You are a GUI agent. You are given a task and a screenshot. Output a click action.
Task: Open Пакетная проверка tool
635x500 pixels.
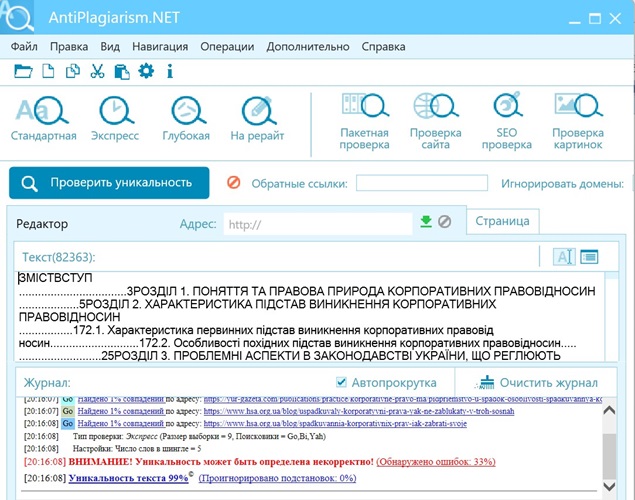click(x=364, y=121)
